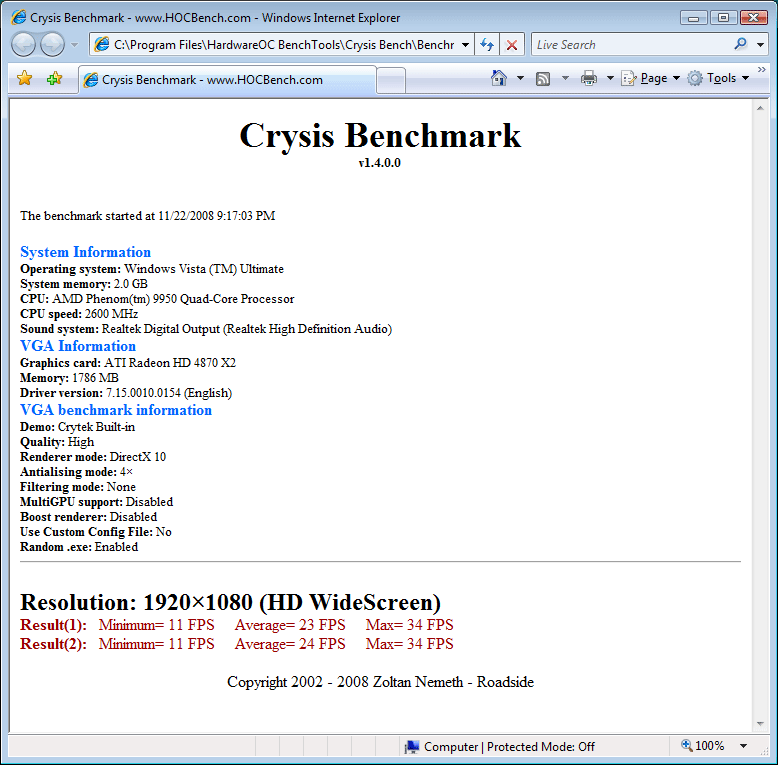This screenshot has width=778, height=765.
Task: Click the System Information heading
Action: click(x=85, y=252)
